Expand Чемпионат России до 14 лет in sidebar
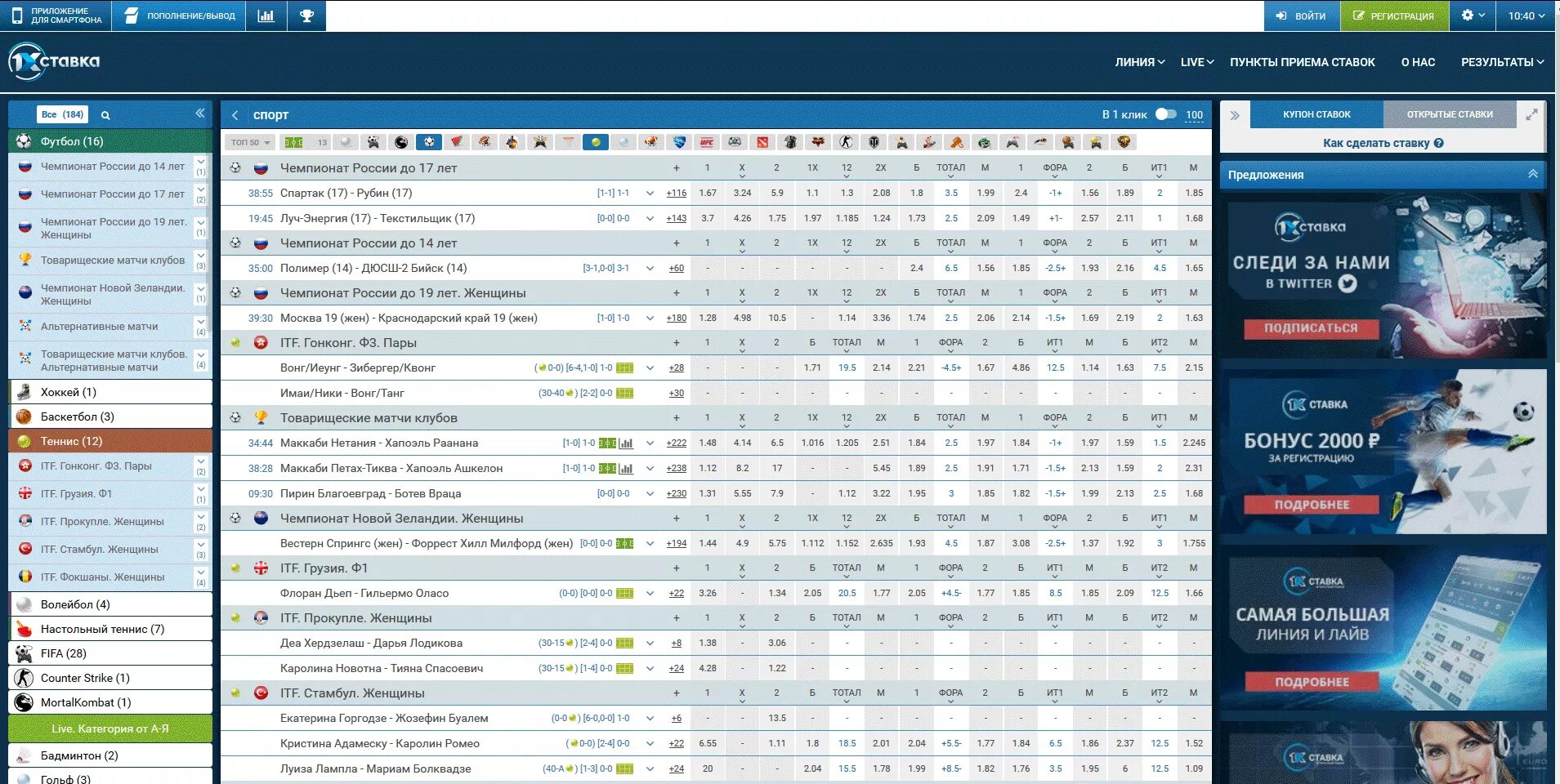Image resolution: width=1560 pixels, height=784 pixels. click(200, 167)
